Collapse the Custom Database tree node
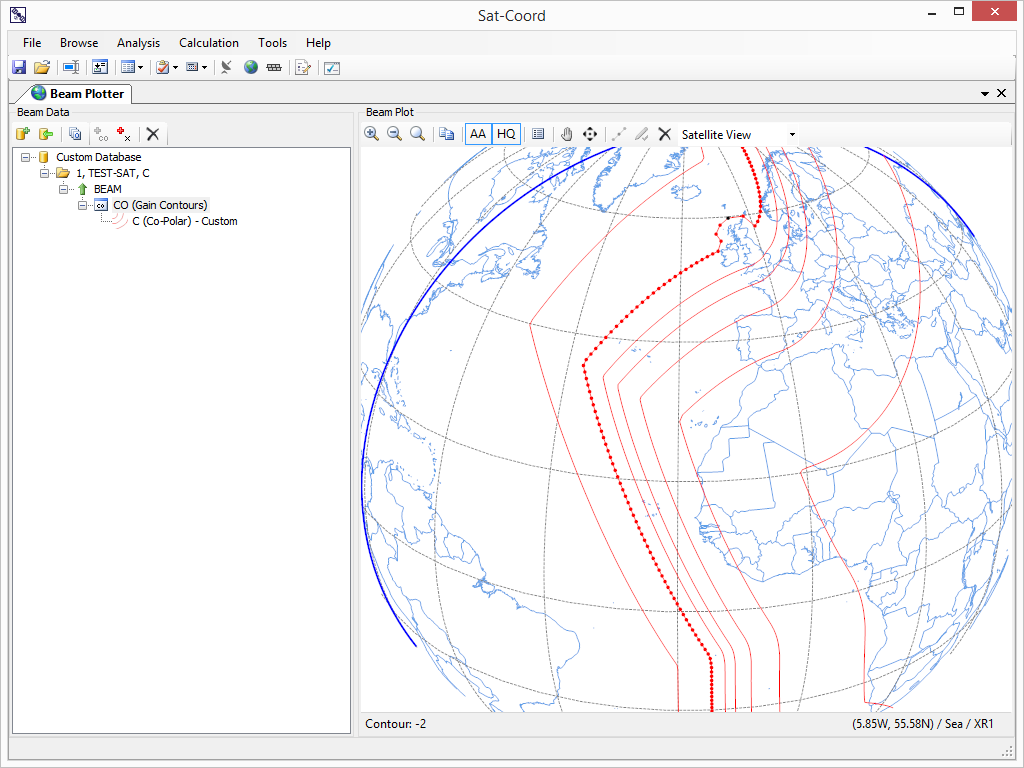The image size is (1024, 768). pyautogui.click(x=25, y=157)
